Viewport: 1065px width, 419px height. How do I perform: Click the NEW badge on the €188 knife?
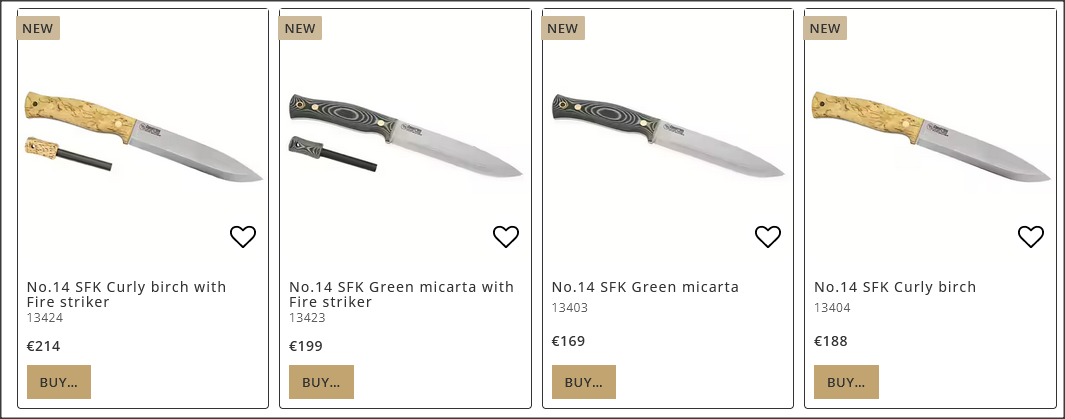[x=825, y=28]
